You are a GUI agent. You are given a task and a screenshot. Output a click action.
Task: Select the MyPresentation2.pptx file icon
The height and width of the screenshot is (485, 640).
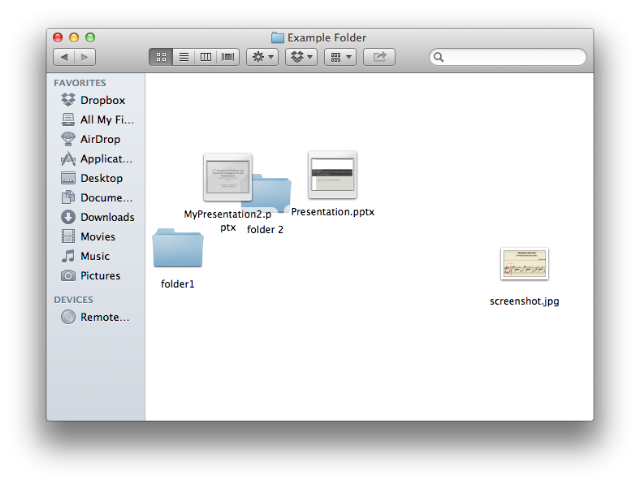pos(228,177)
